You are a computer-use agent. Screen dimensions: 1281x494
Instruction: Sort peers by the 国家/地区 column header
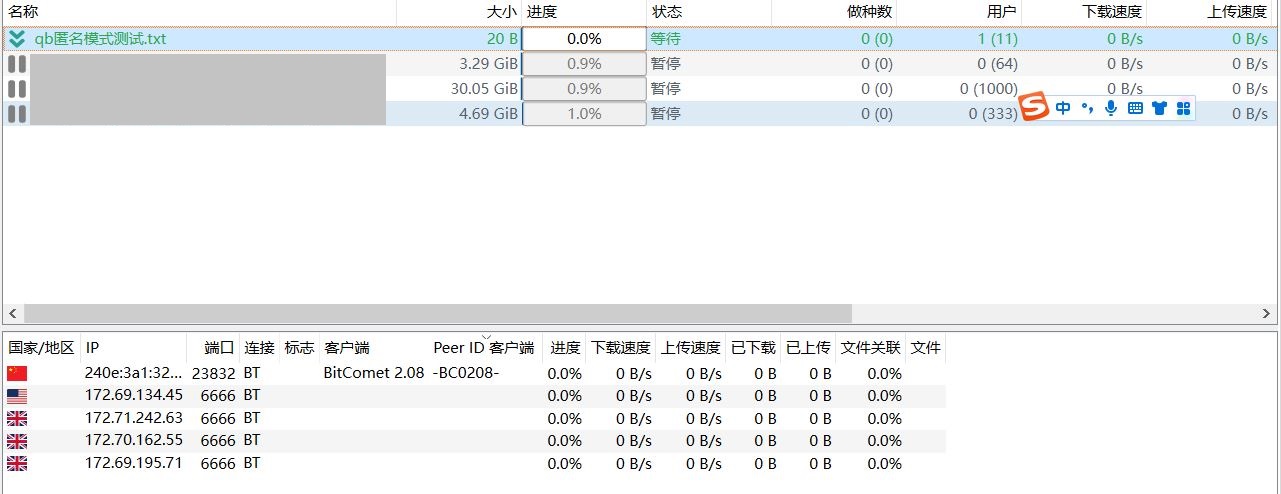tap(41, 348)
